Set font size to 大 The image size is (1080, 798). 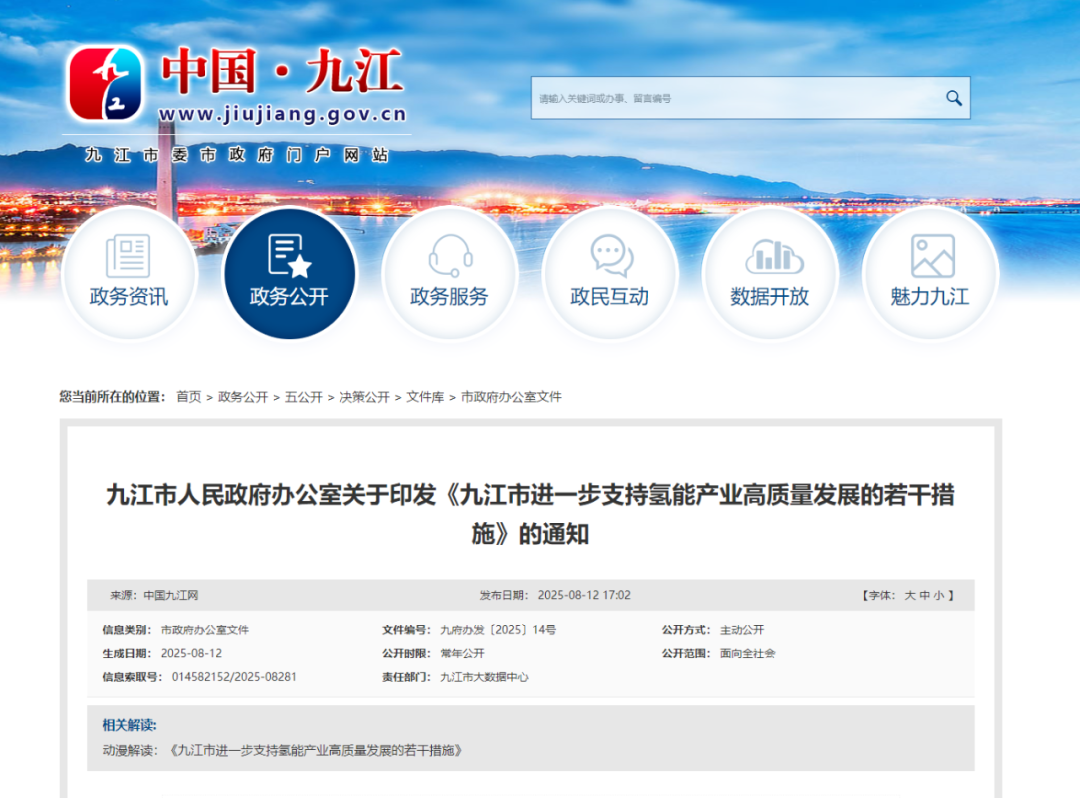click(x=910, y=595)
